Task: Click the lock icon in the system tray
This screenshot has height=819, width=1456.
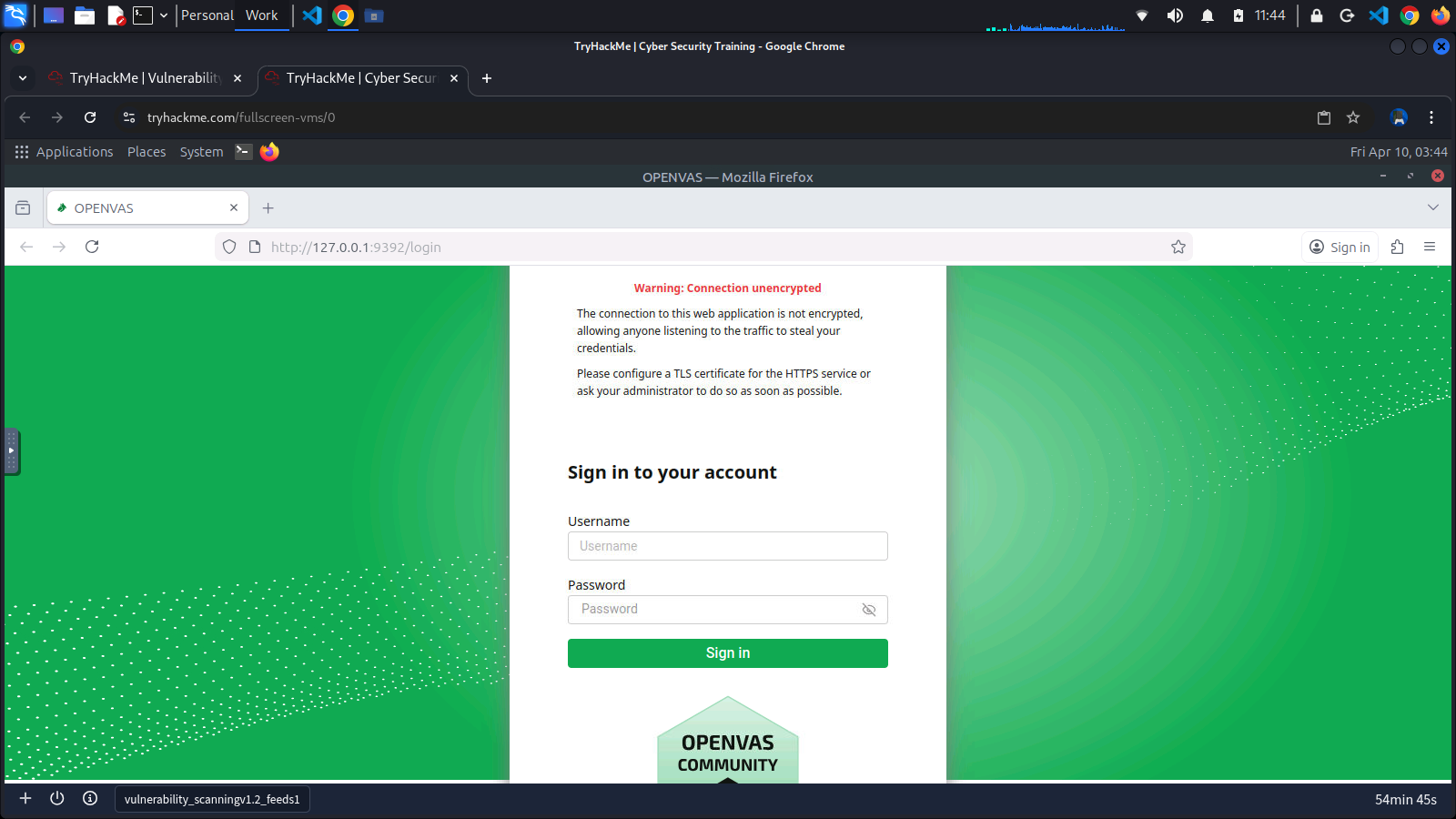Action: [1316, 15]
